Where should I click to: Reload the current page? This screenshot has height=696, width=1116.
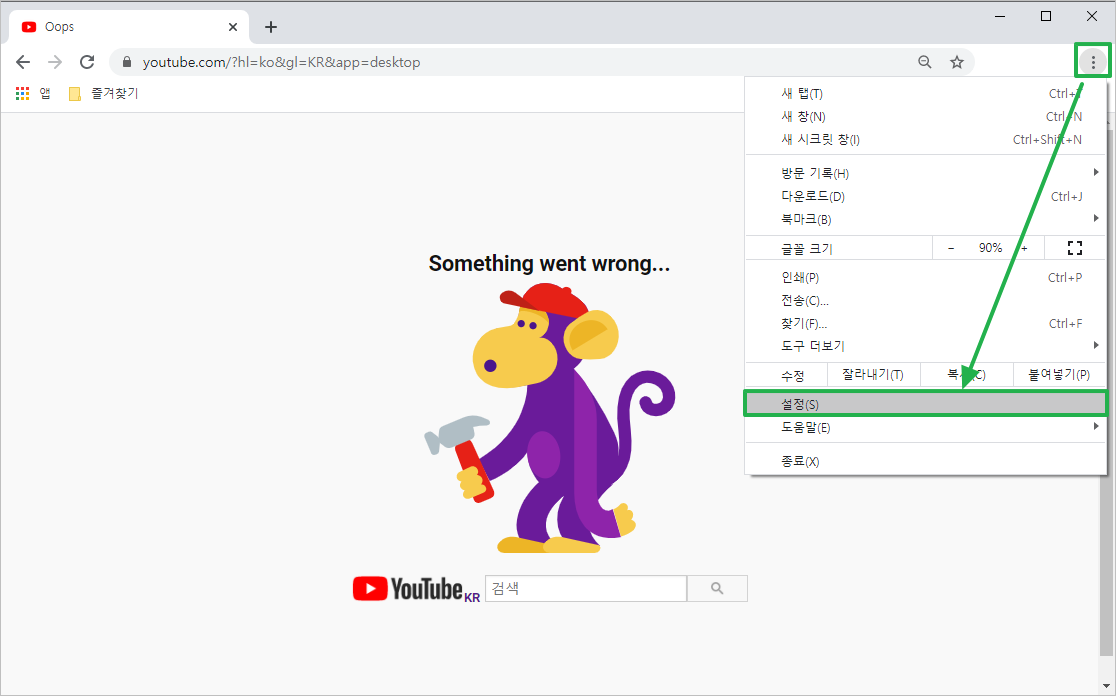tap(87, 61)
